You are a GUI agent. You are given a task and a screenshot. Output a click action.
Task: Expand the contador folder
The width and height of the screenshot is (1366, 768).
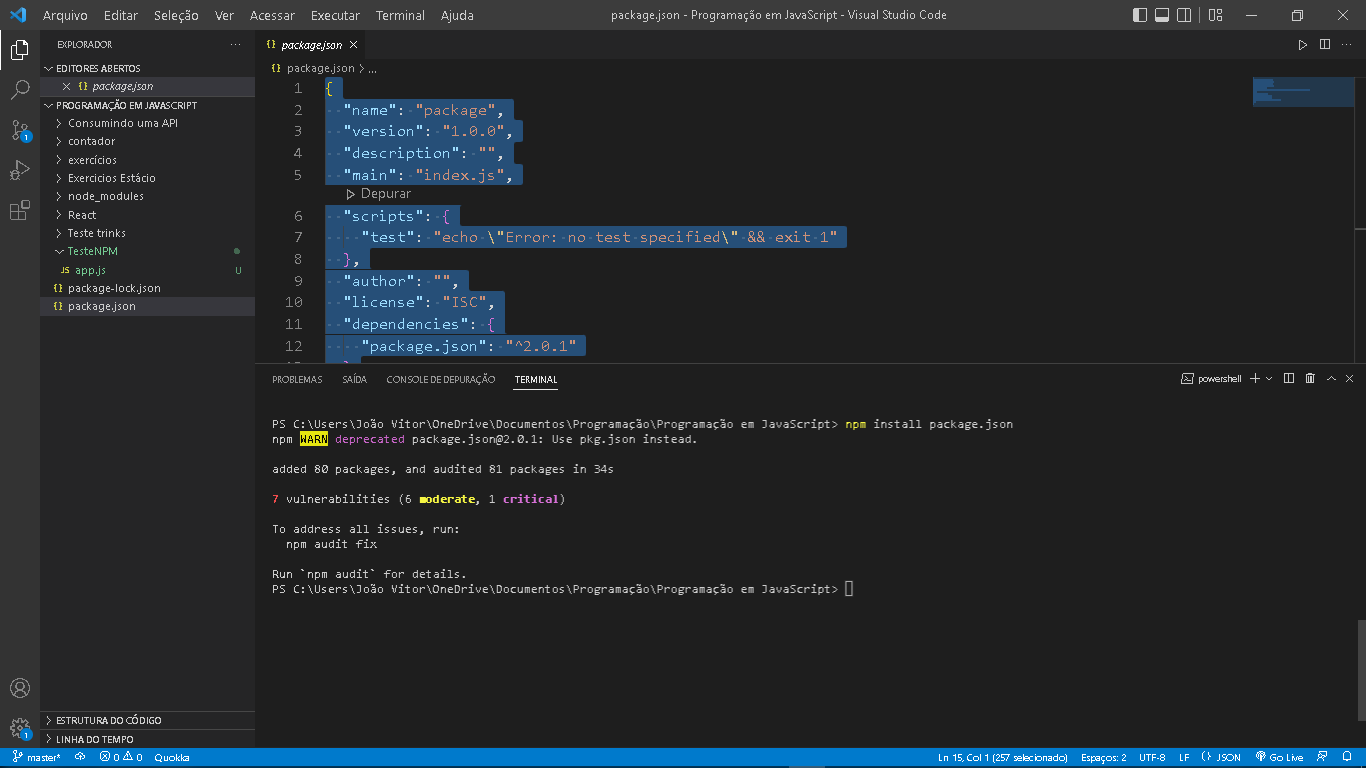pos(147,141)
